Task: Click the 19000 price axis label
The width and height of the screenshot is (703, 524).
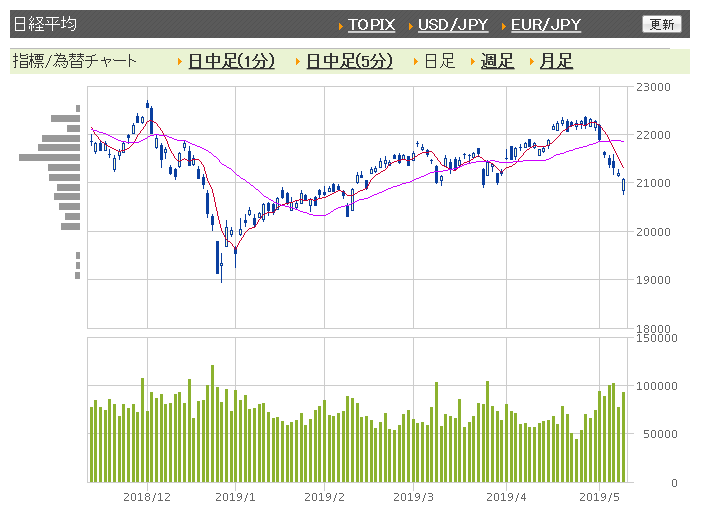Action: [653, 280]
